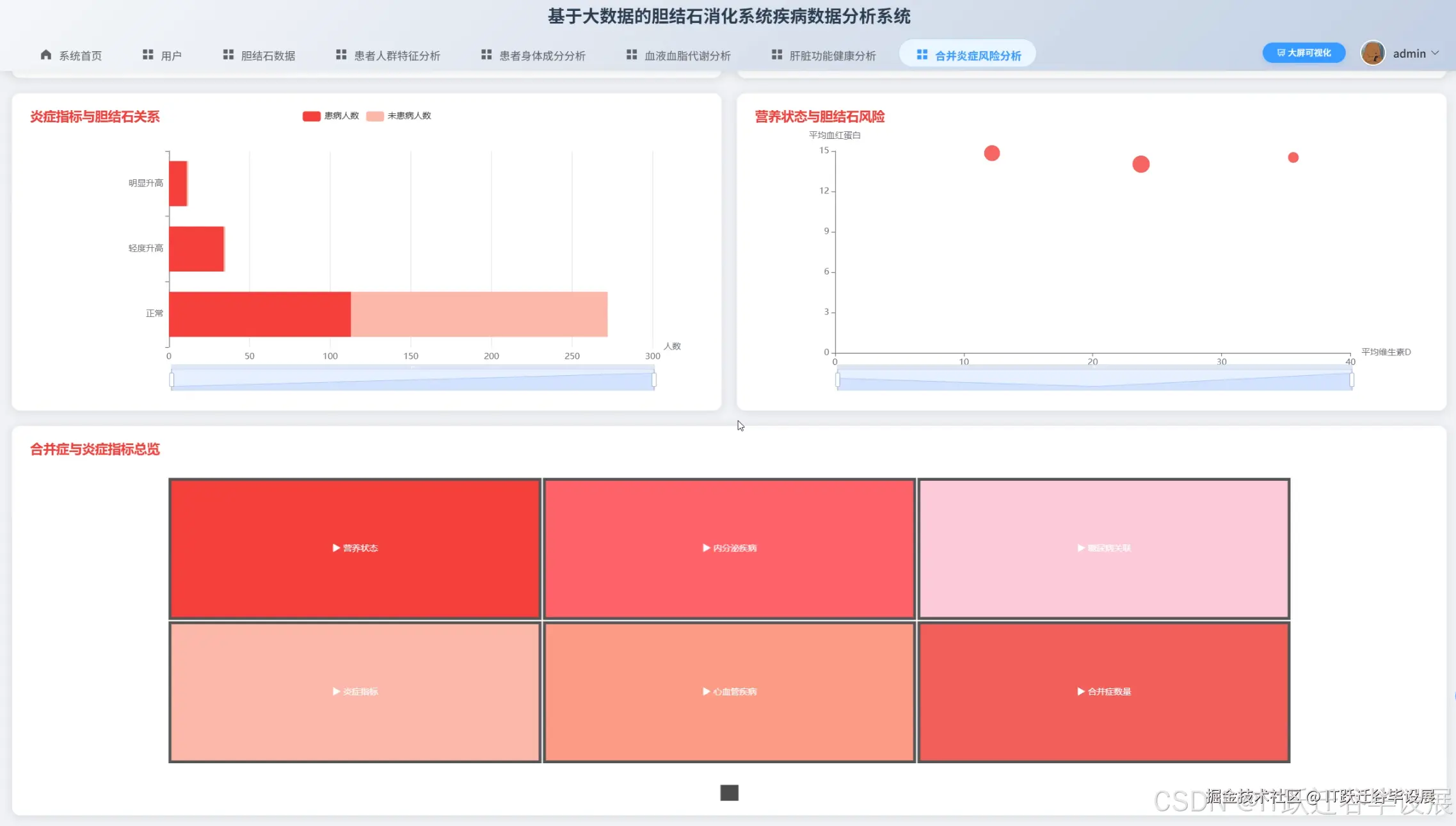Click the grid icon beside 胆结石数据
Image resolution: width=1456 pixels, height=826 pixels.
tap(228, 55)
